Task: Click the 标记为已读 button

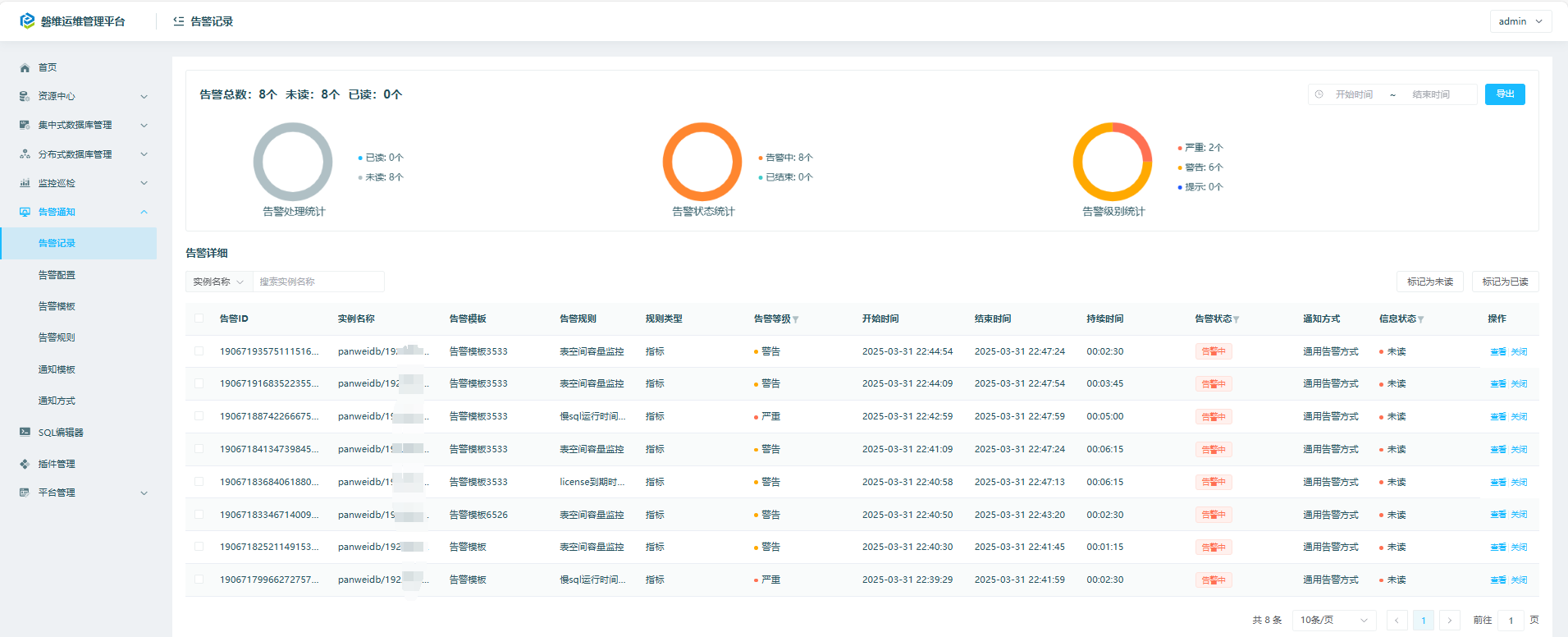Action: tap(1505, 282)
